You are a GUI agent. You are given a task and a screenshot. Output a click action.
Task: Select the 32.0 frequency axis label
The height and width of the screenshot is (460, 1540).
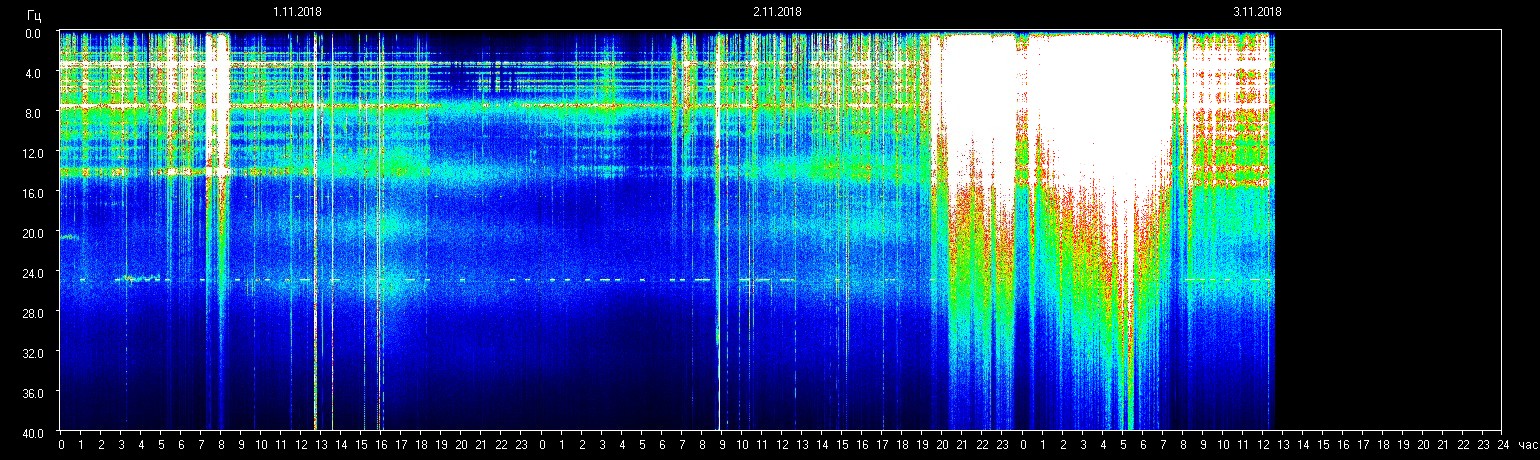pos(34,352)
